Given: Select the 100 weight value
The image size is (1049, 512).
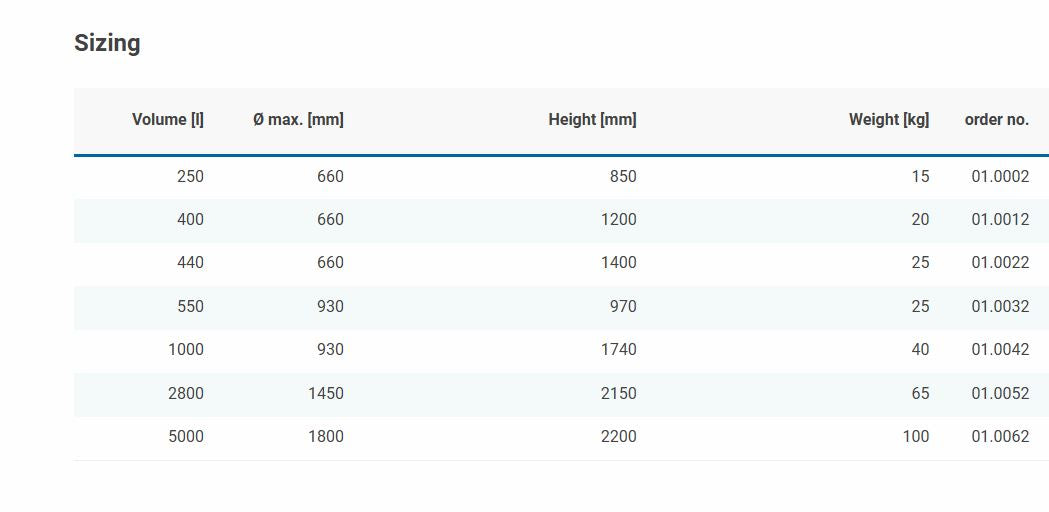Looking at the screenshot, I should click(x=915, y=437).
